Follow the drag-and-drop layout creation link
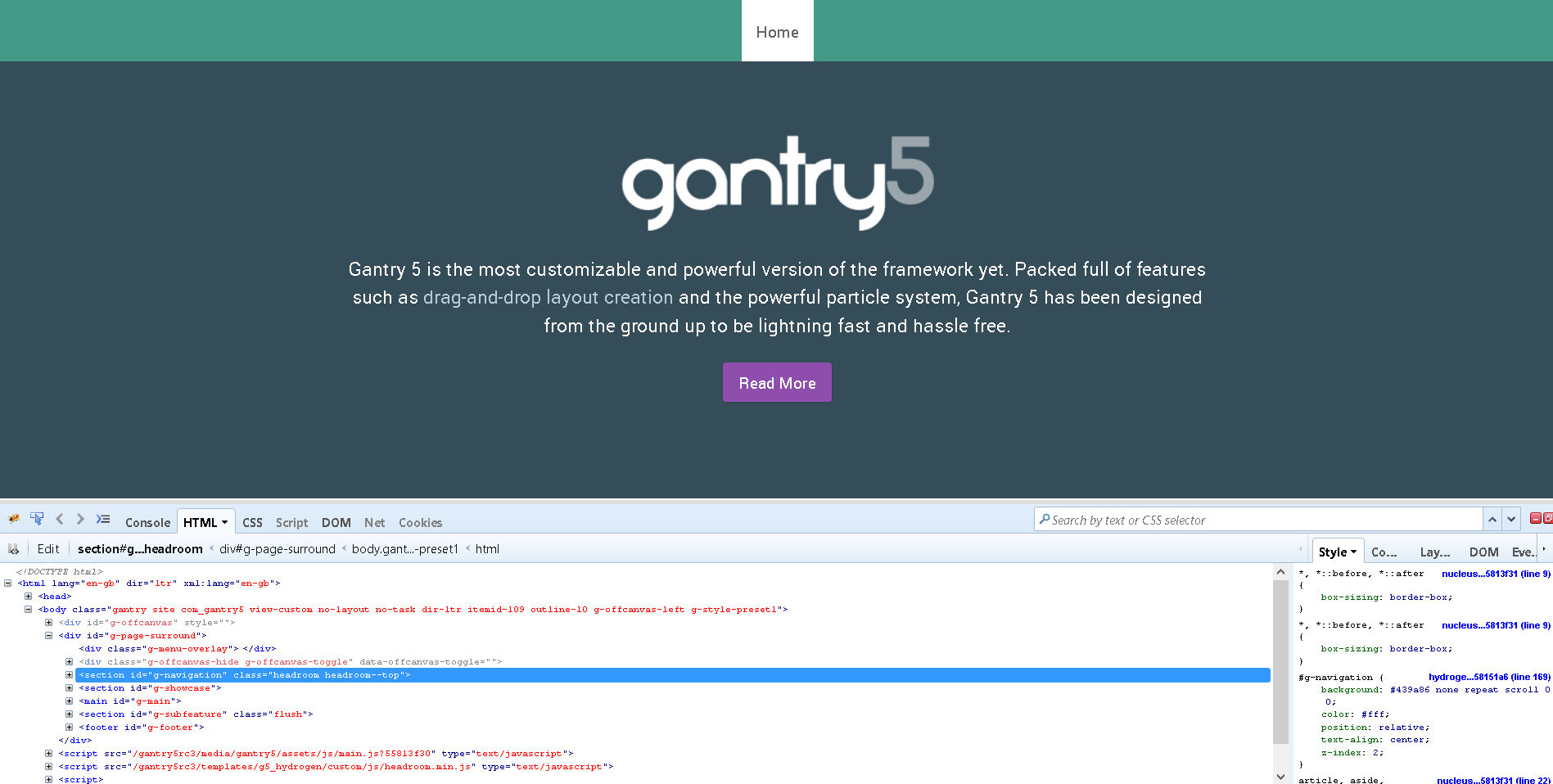 (548, 298)
